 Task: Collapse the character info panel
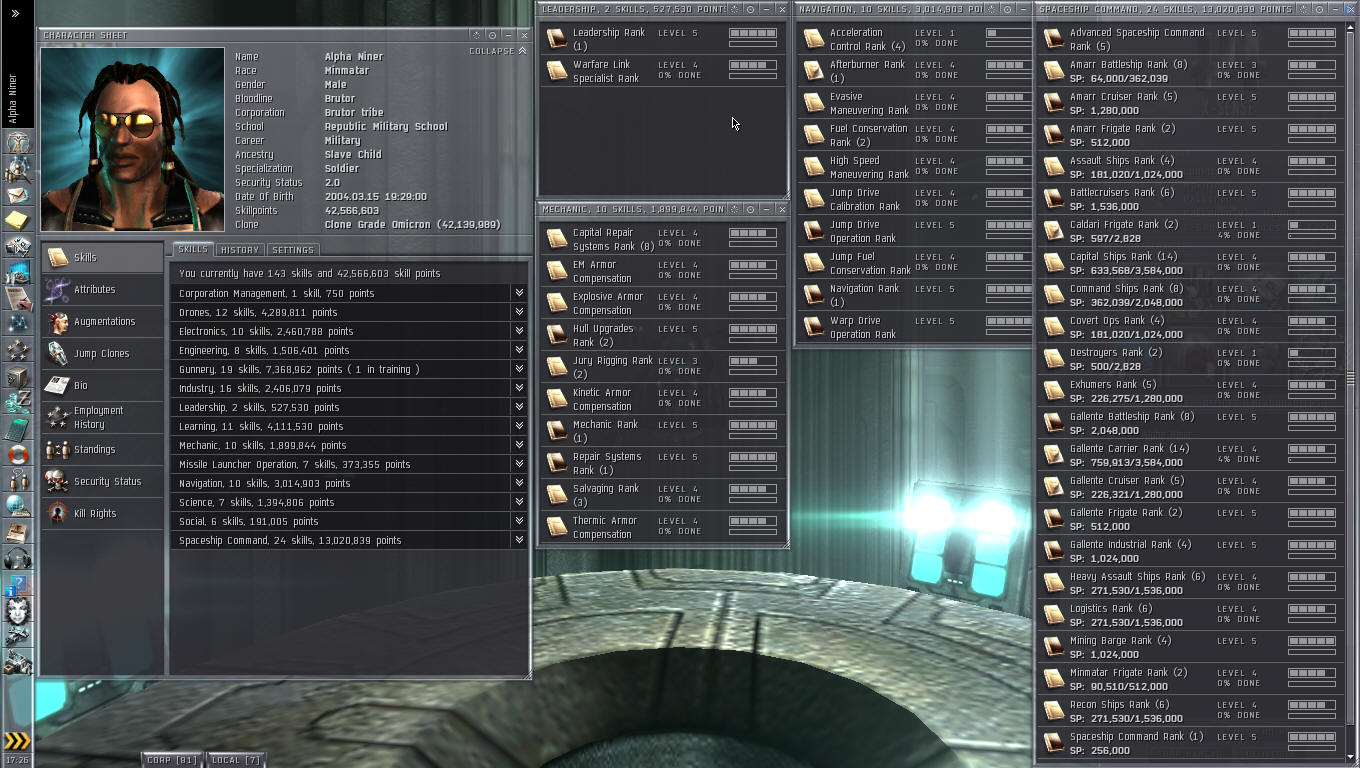pos(498,51)
